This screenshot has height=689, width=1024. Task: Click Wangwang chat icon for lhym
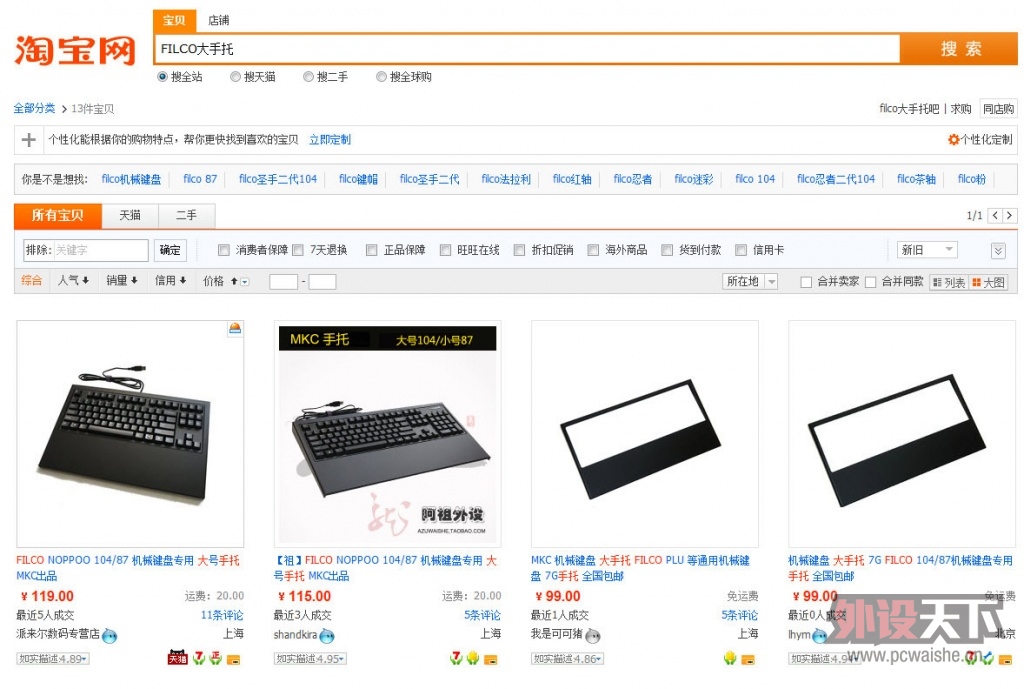819,635
